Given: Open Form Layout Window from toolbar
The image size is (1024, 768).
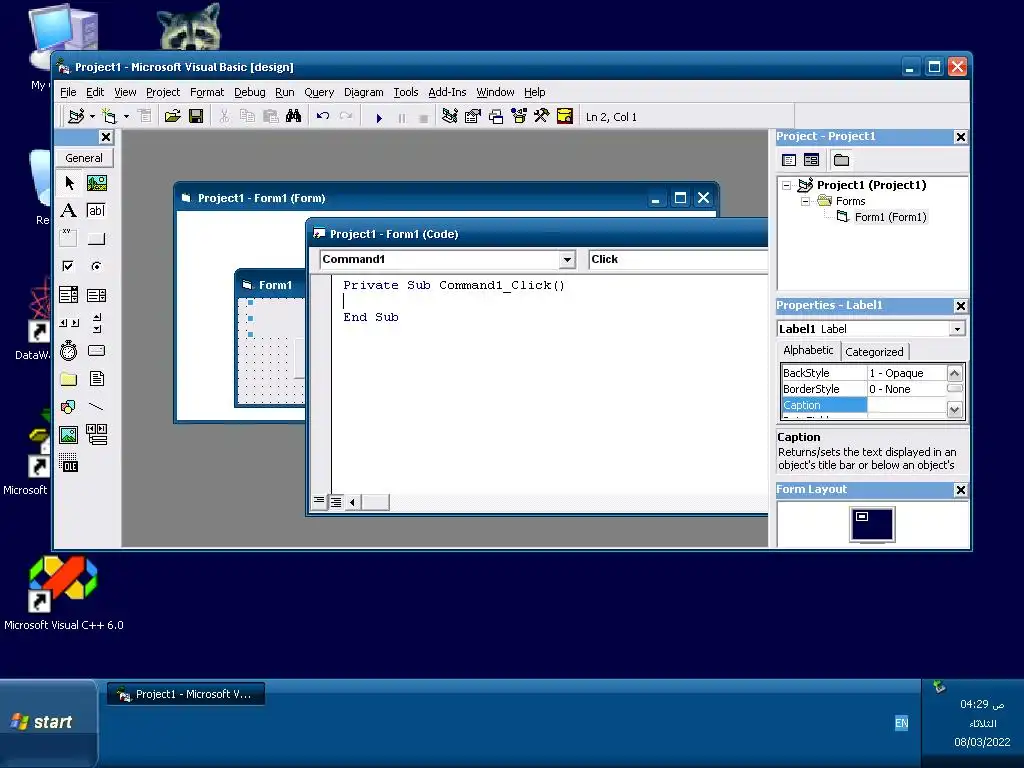Looking at the screenshot, I should click(x=496, y=116).
